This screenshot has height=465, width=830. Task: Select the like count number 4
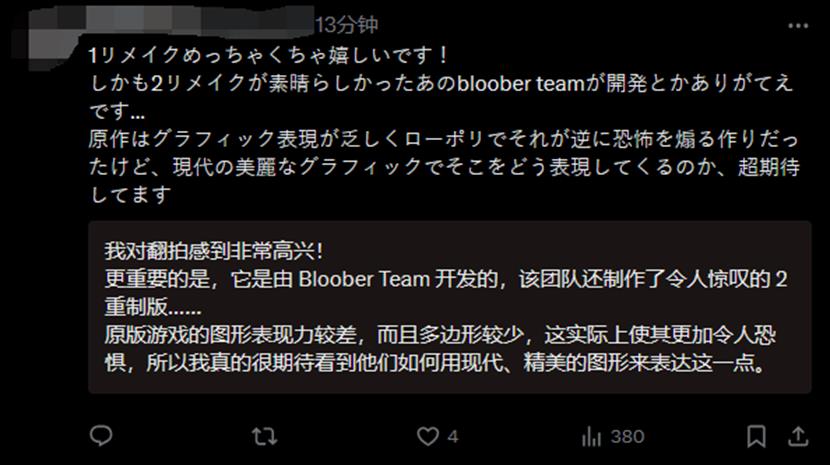[x=453, y=436]
